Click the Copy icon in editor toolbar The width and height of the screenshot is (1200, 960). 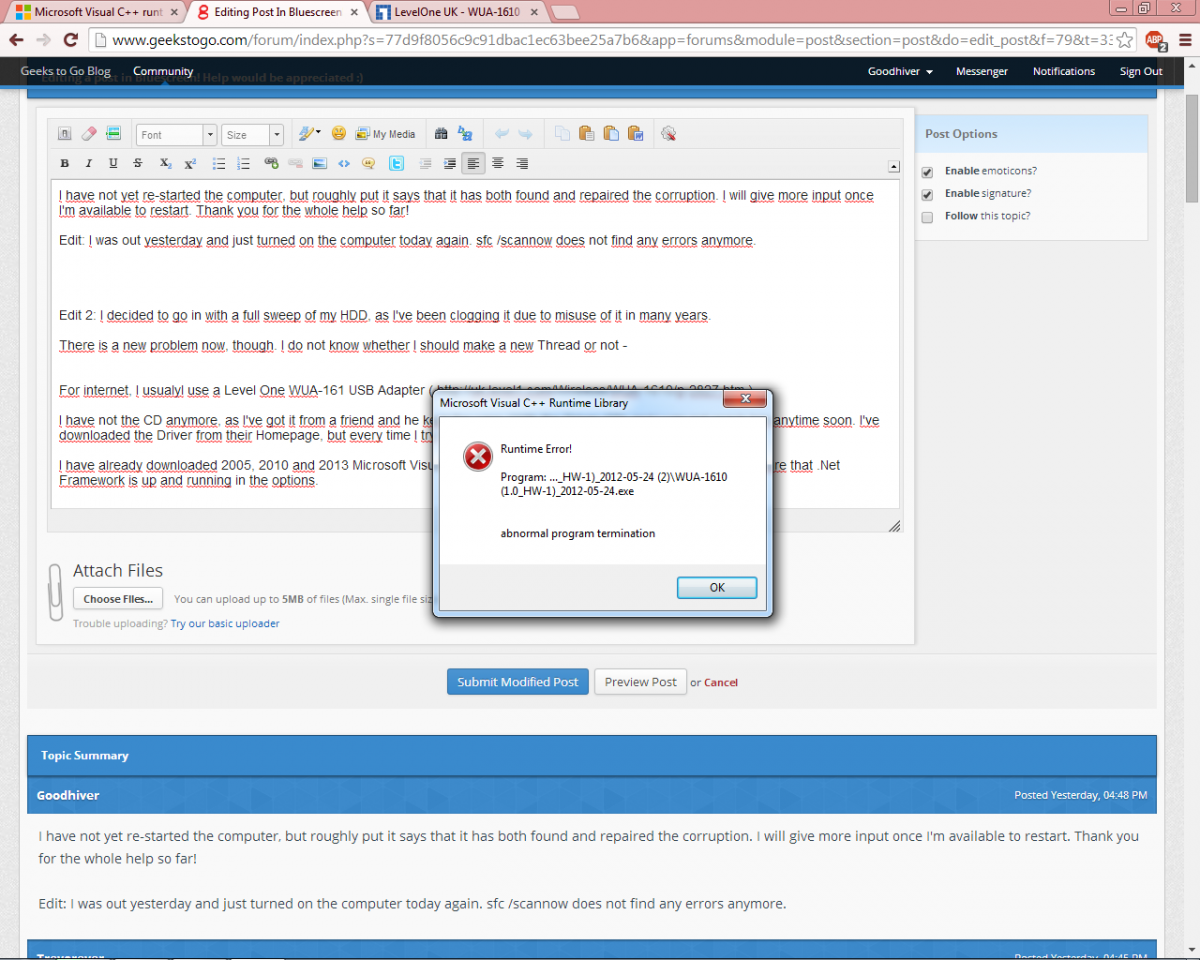(562, 134)
